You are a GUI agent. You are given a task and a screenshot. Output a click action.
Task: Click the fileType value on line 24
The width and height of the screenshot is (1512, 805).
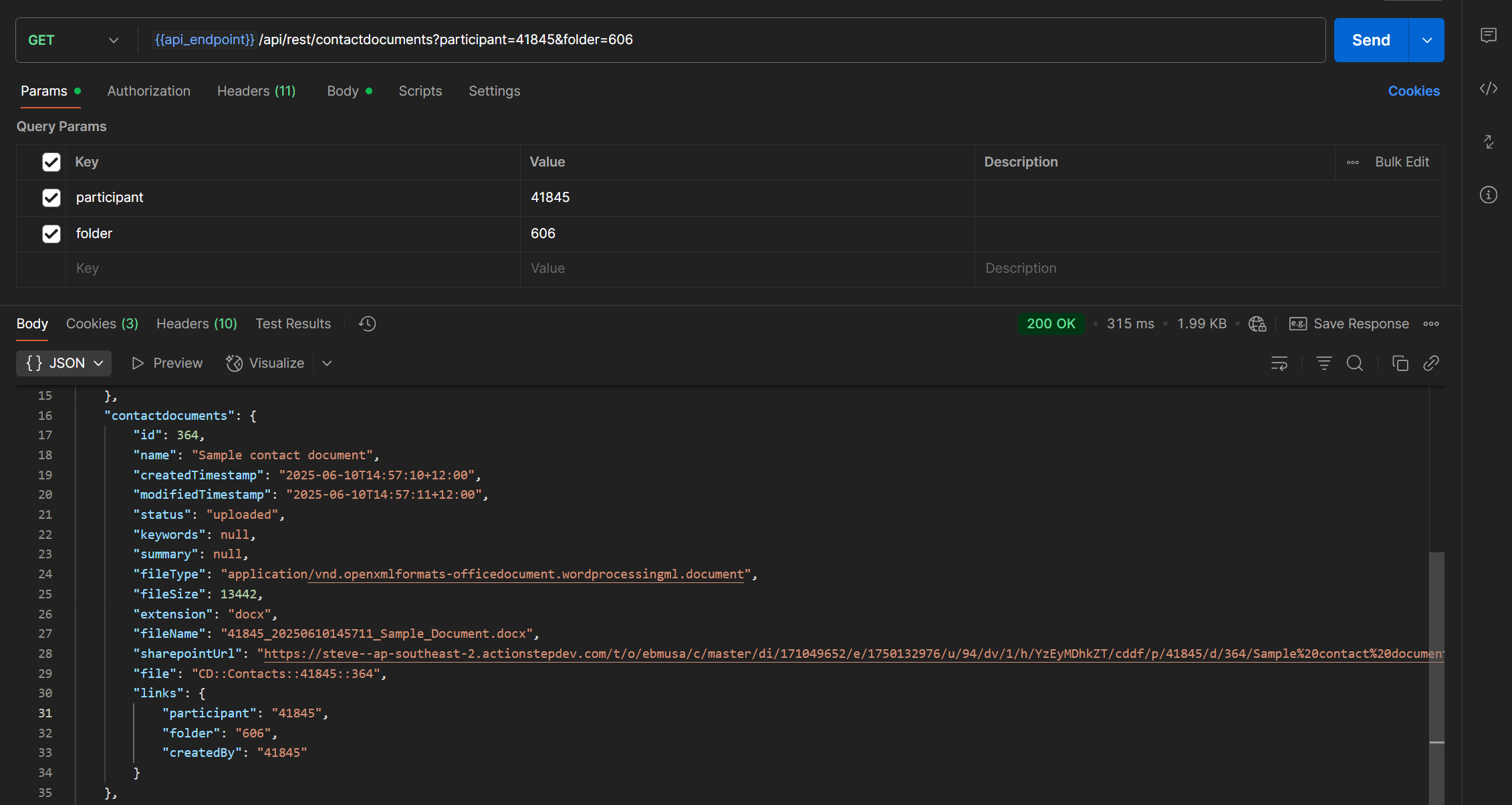coord(486,574)
